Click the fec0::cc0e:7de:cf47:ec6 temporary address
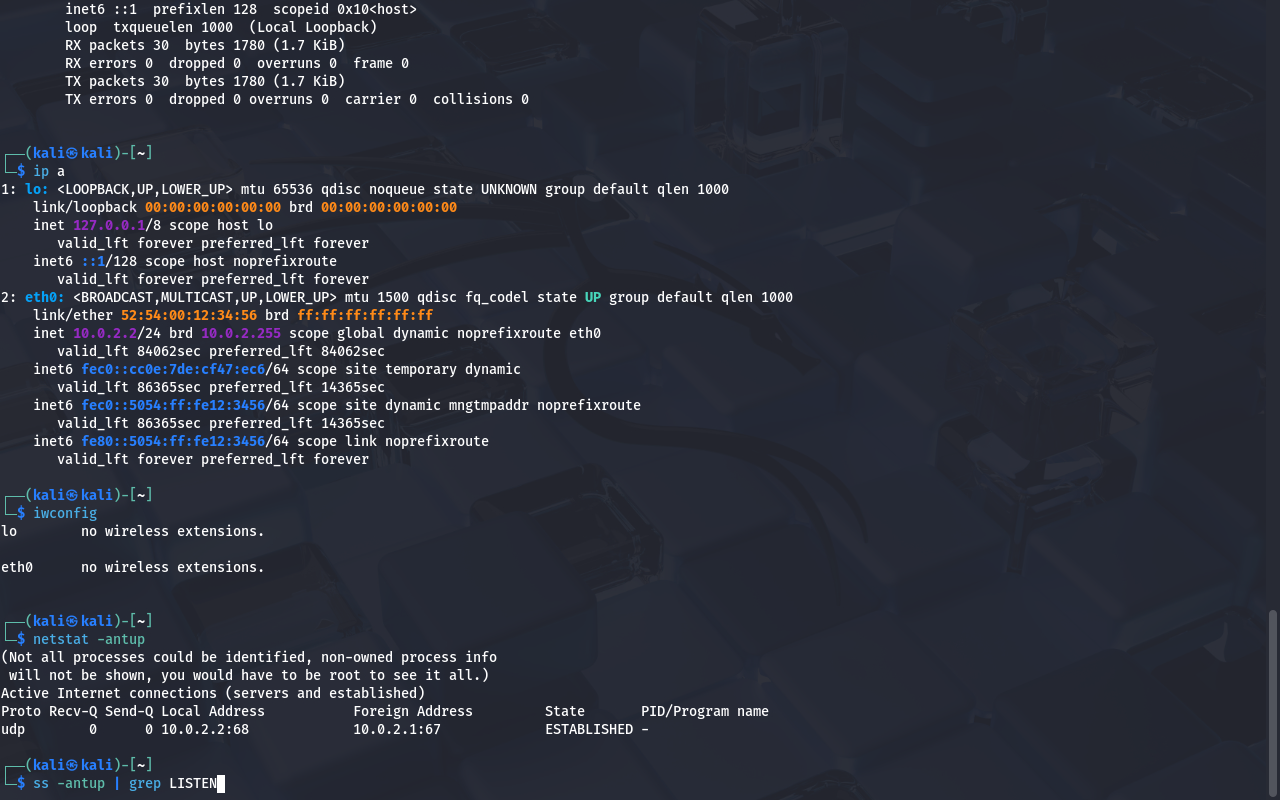The width and height of the screenshot is (1280, 800). pyautogui.click(x=173, y=369)
